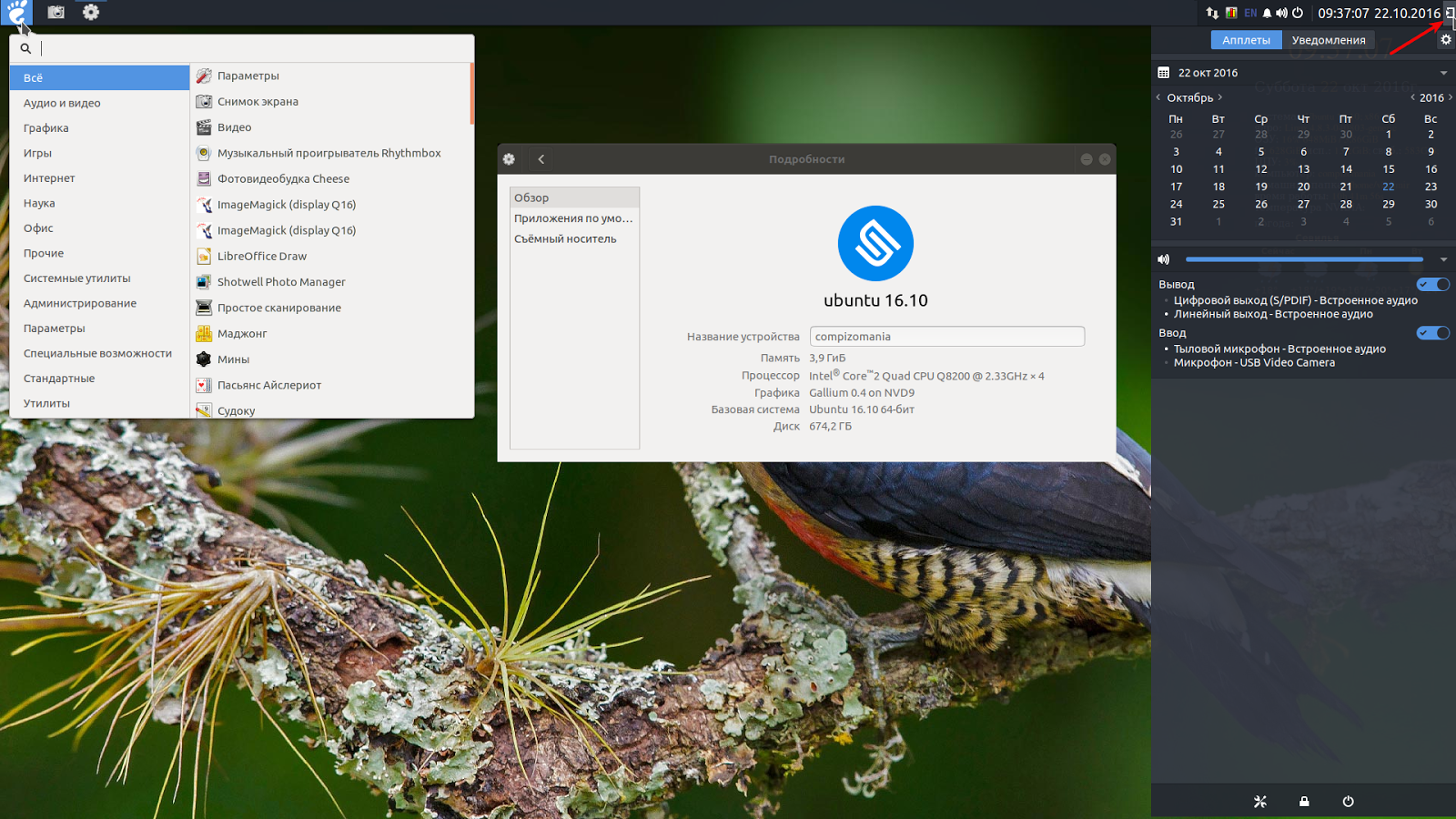Mute sound via speaker icon near volume slider

1163,259
